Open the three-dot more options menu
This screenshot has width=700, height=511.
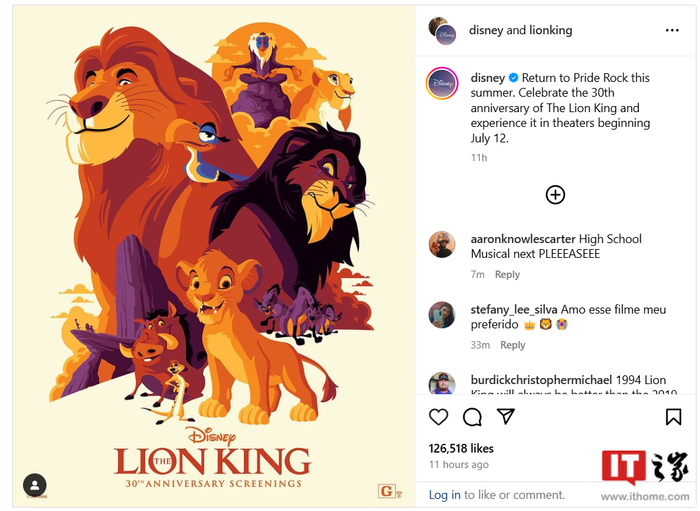tap(672, 30)
